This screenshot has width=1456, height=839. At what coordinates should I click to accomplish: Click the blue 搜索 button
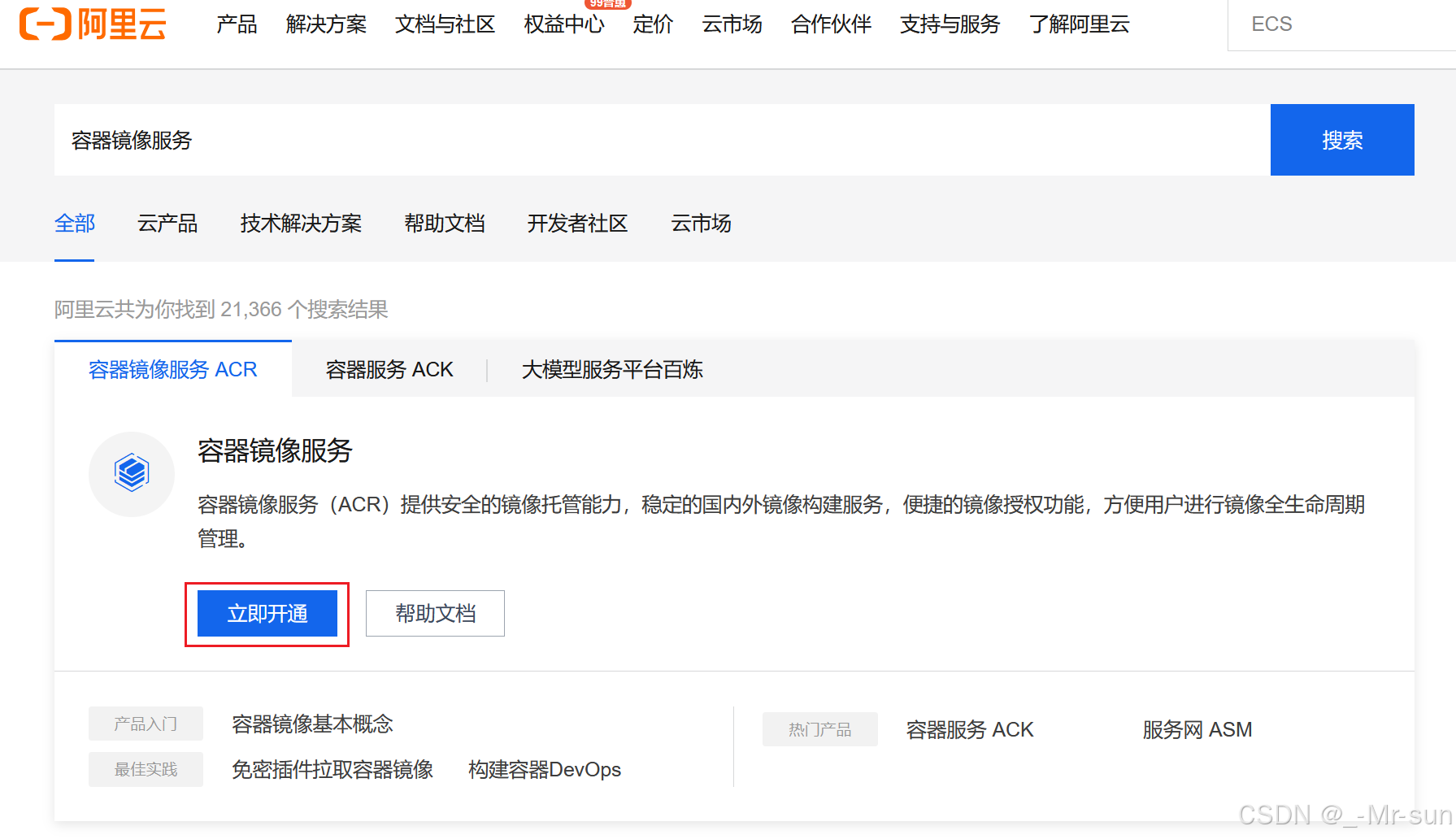click(1342, 140)
